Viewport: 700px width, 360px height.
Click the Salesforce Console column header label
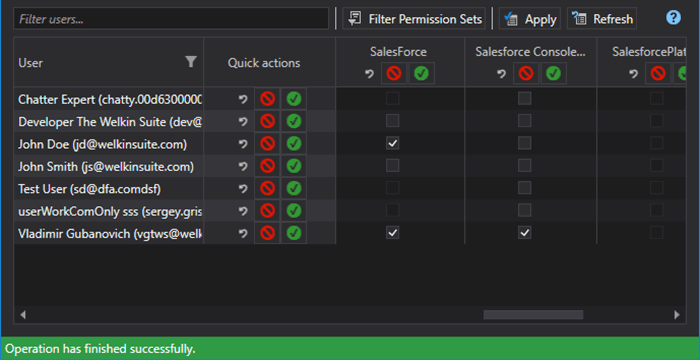coord(530,52)
